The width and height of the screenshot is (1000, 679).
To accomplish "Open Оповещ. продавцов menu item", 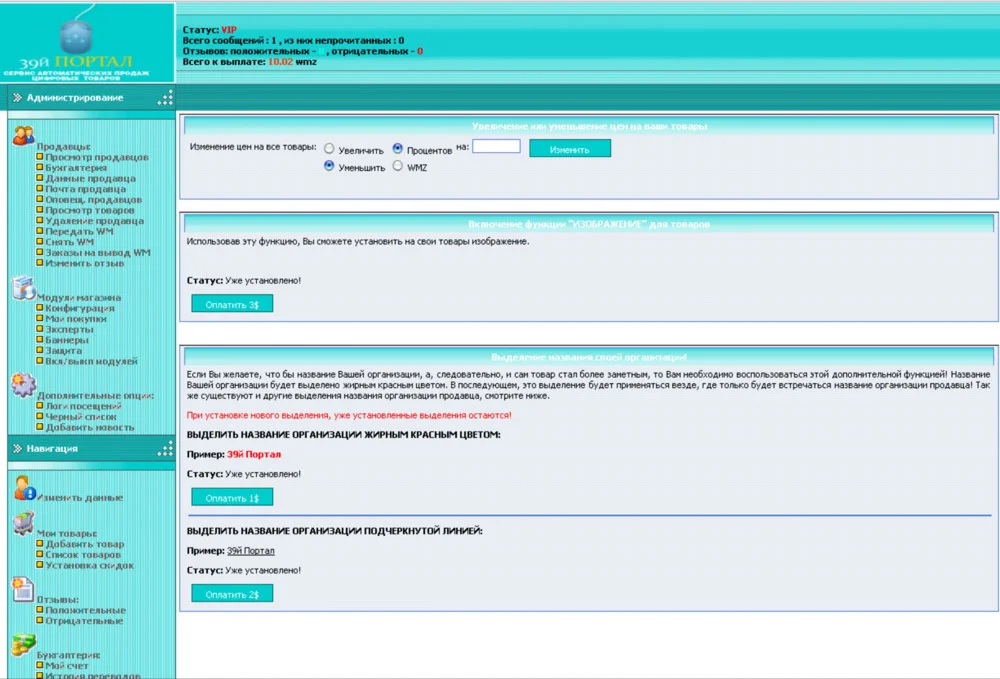I will click(94, 200).
